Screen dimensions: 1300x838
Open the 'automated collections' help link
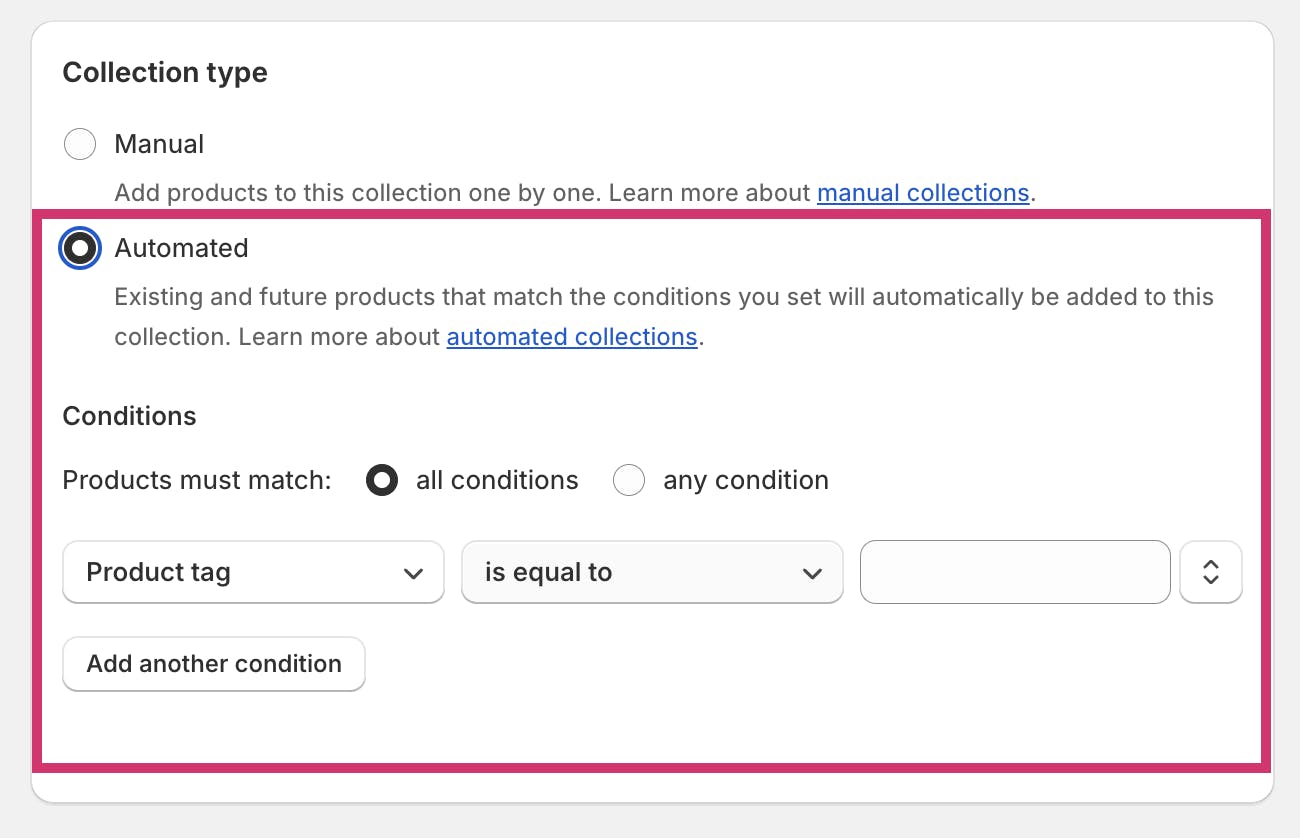[572, 337]
